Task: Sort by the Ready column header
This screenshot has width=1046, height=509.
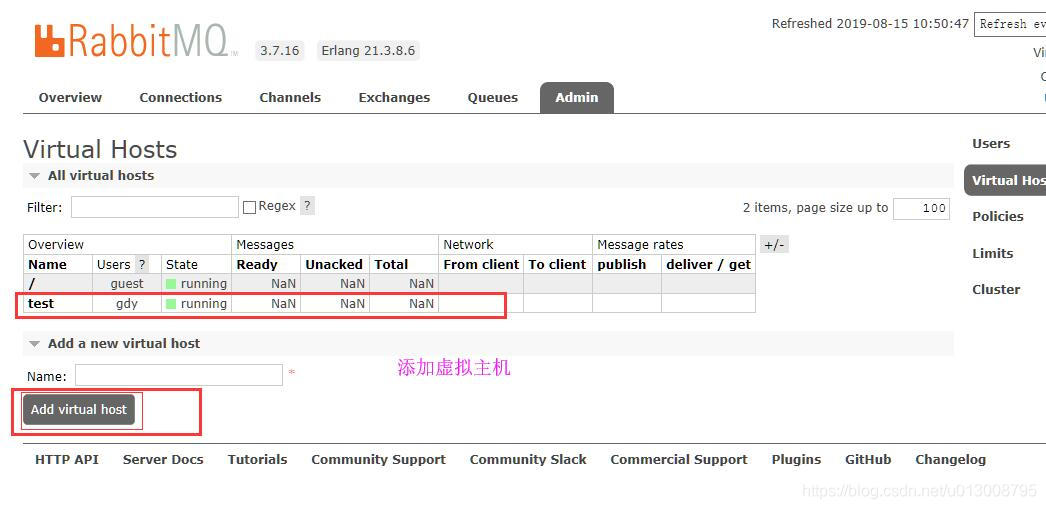Action: [257, 264]
